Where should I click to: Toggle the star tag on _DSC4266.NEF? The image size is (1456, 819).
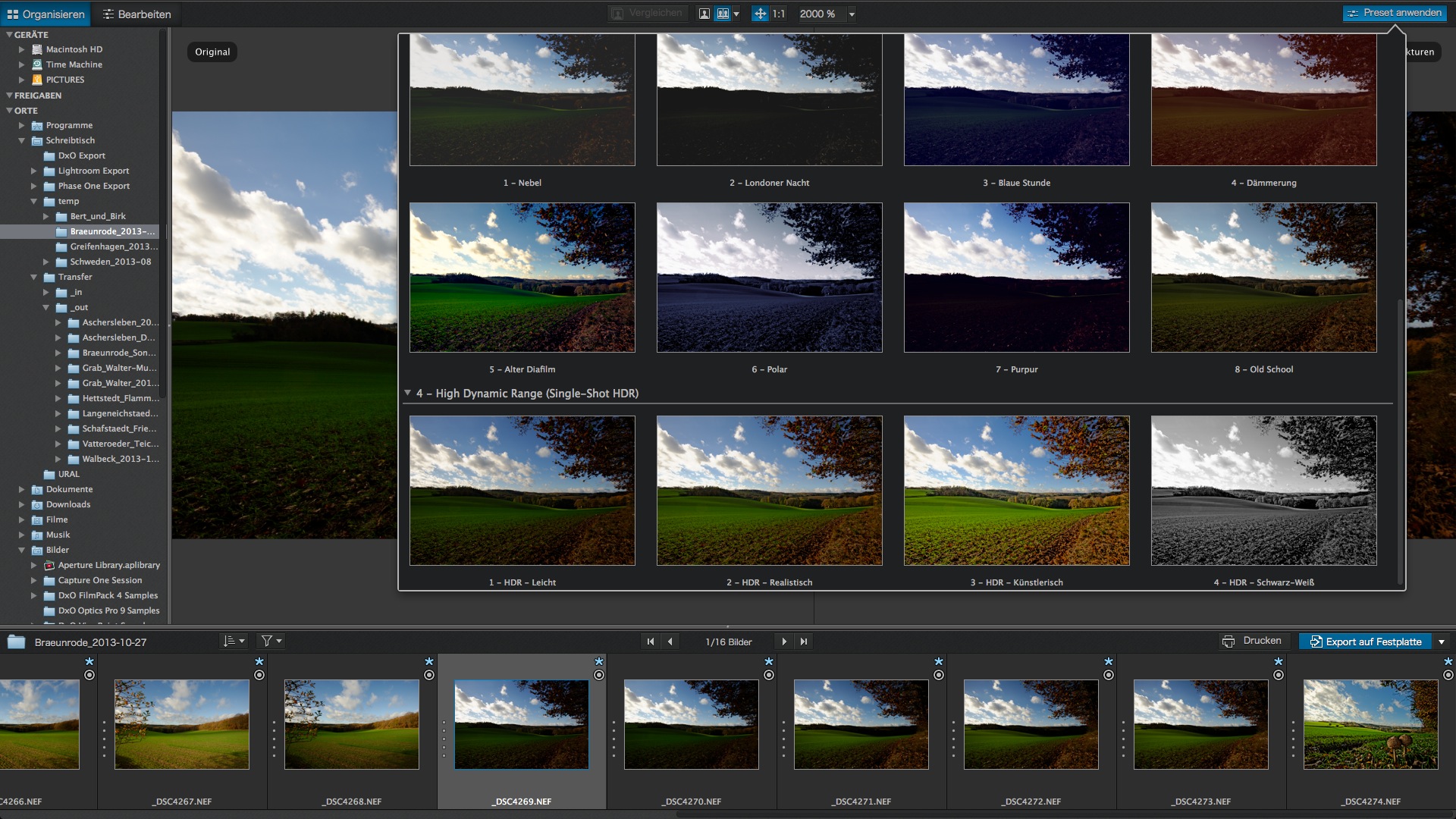89,662
